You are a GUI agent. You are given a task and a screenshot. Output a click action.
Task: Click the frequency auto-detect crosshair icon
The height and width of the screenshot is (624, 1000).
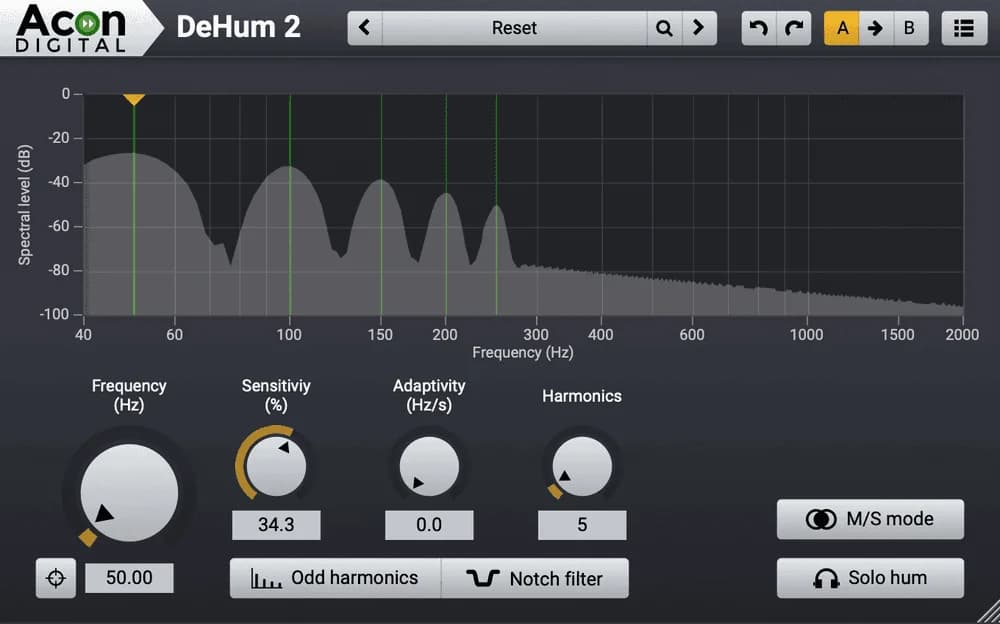(56, 578)
